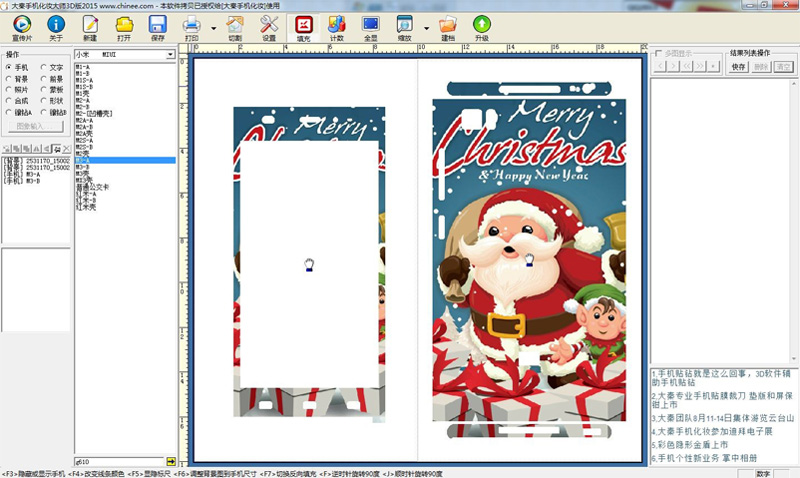Select the 前景 radio option
Image resolution: width=800 pixels, height=478 pixels.
pos(52,79)
